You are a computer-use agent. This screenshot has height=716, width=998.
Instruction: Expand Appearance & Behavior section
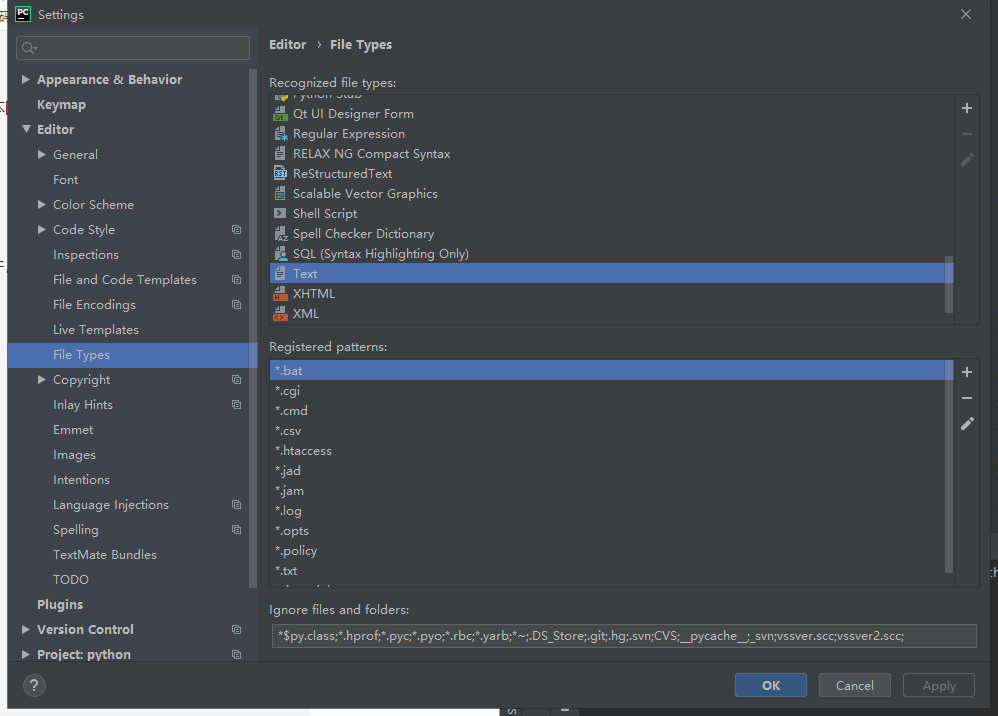coord(25,80)
